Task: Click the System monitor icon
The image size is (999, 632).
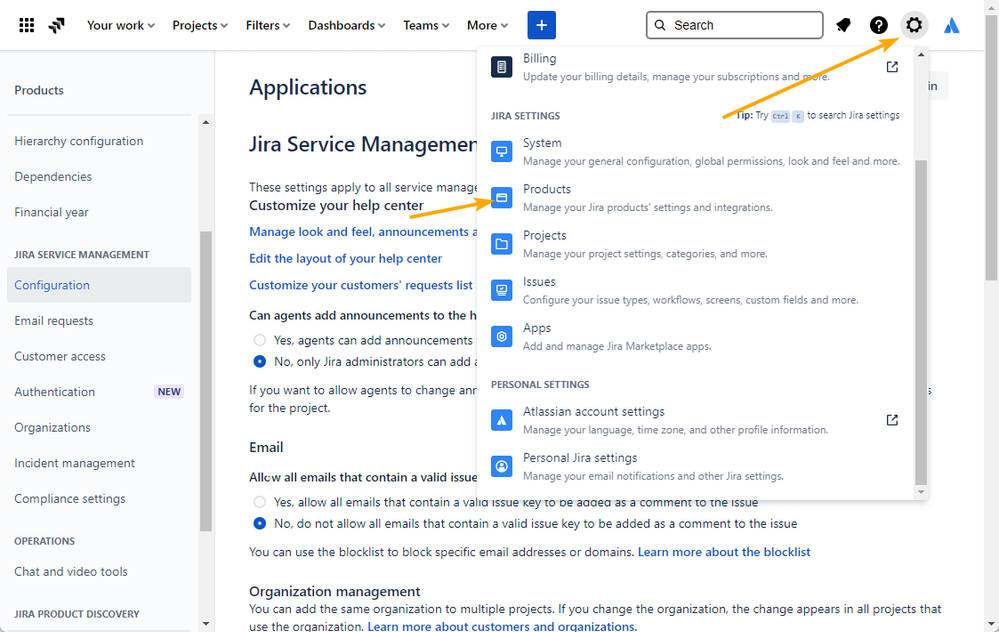Action: pyautogui.click(x=501, y=152)
